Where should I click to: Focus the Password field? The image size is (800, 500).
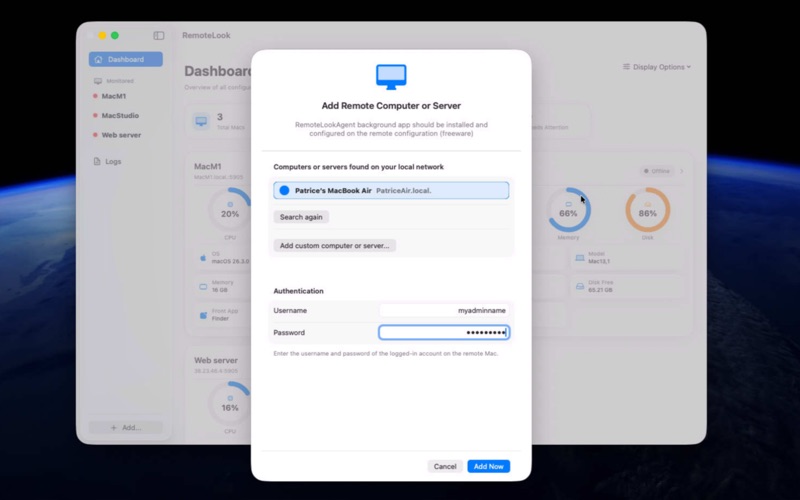pos(444,333)
